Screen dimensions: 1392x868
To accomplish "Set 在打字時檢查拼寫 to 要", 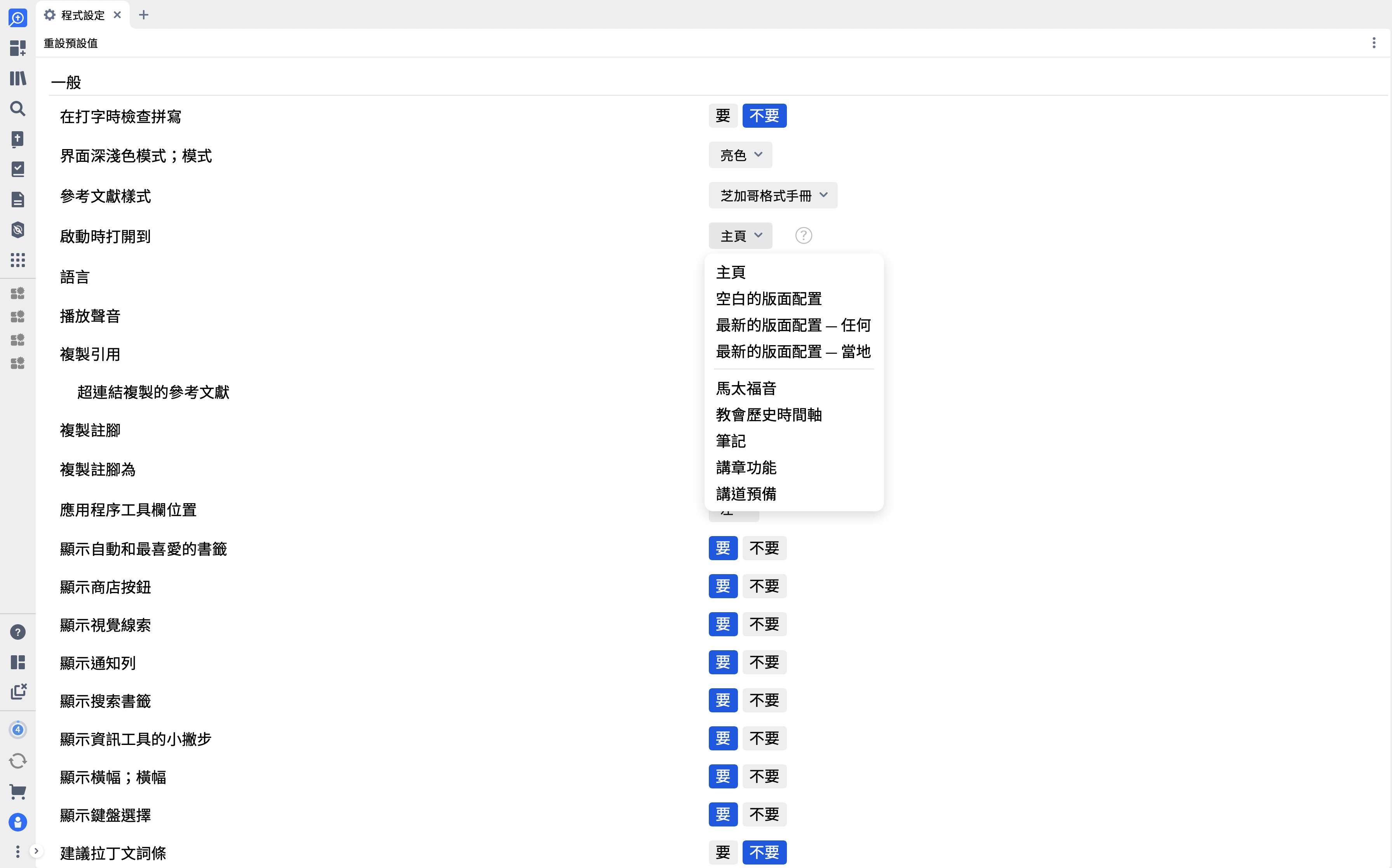I will click(722, 116).
